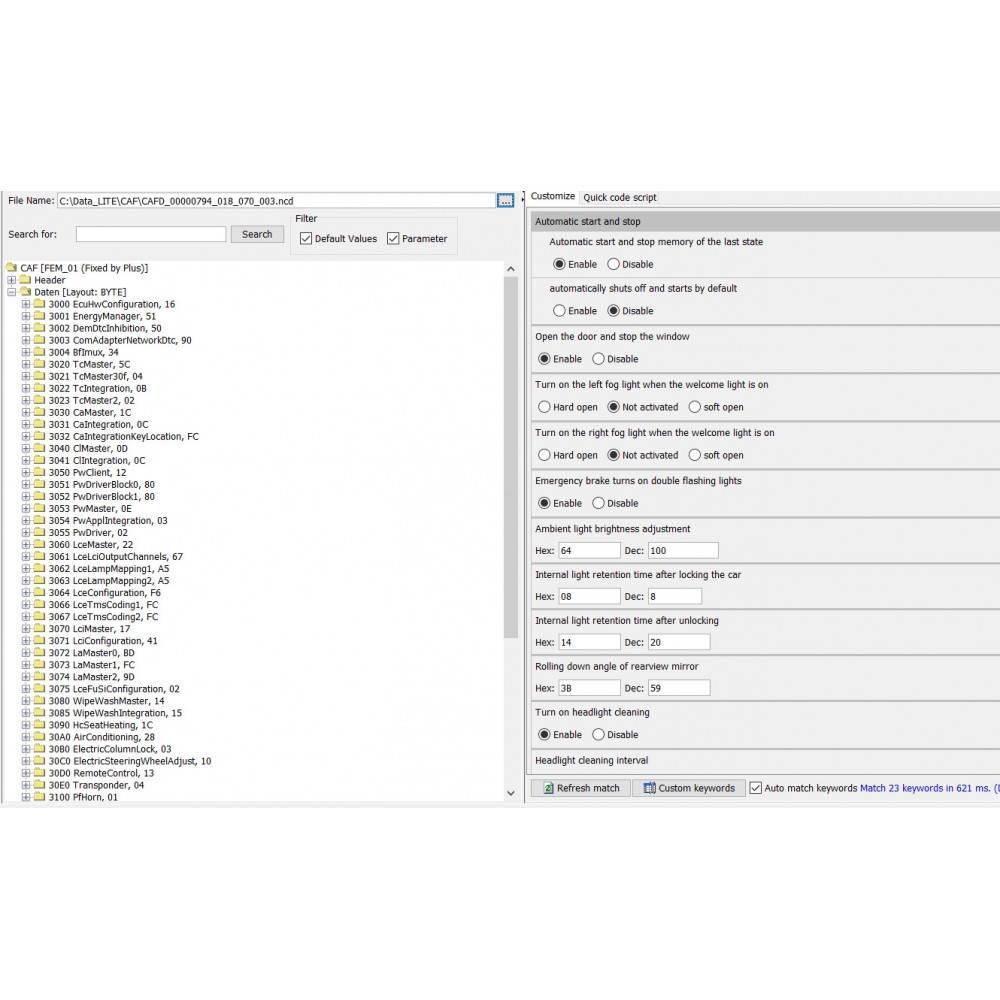
Task: Click the Refresh match button icon
Action: [548, 788]
